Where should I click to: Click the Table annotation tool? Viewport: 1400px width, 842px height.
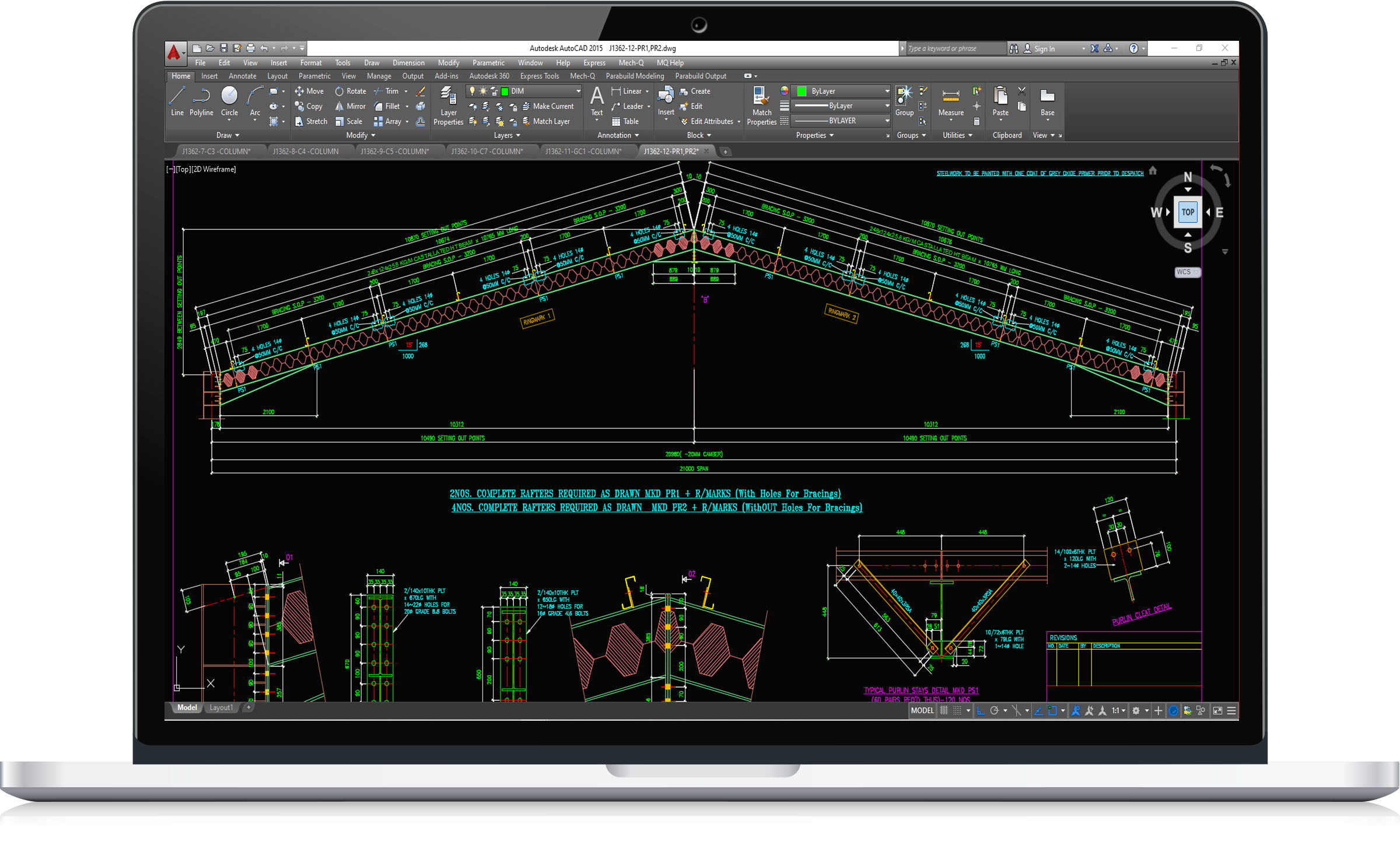(x=625, y=121)
